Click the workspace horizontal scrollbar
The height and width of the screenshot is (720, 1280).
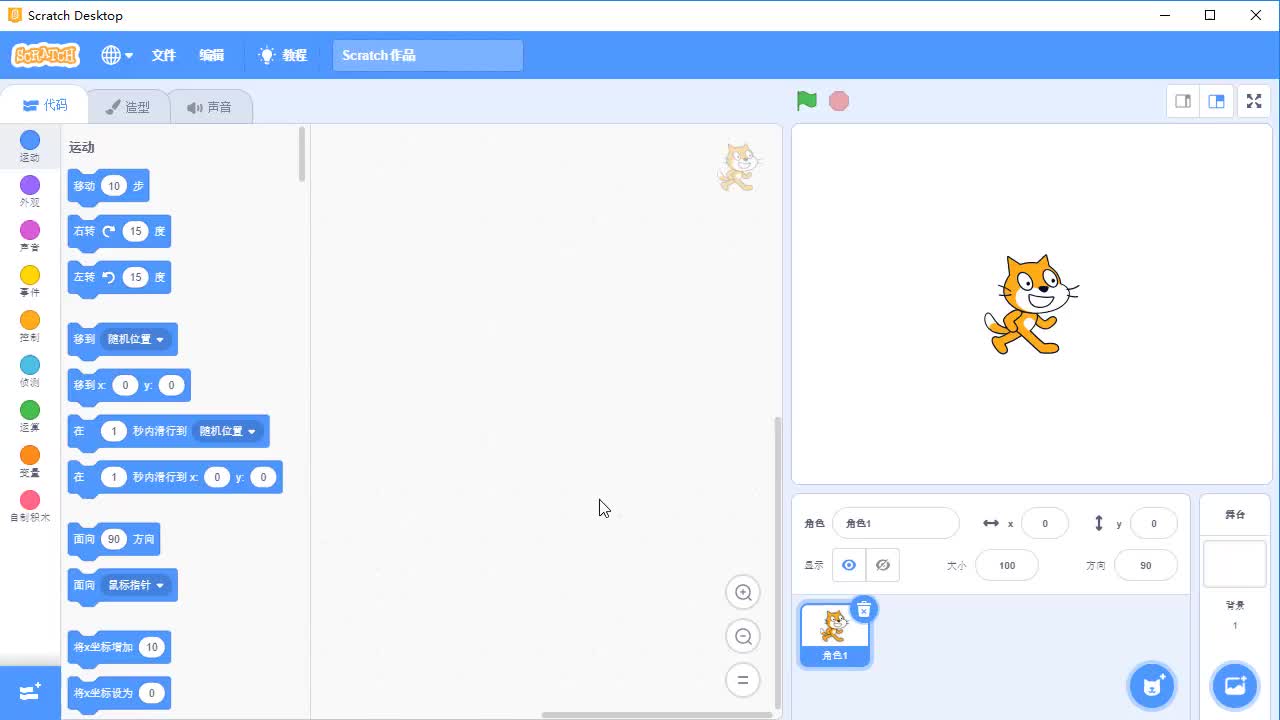[657, 715]
